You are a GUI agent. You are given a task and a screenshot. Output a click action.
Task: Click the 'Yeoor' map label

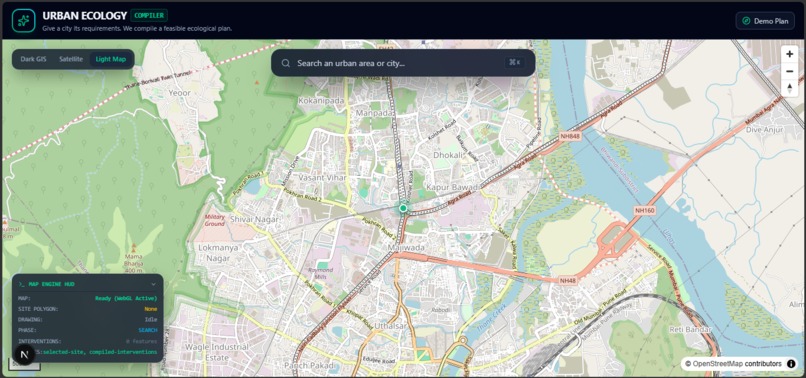click(x=179, y=93)
